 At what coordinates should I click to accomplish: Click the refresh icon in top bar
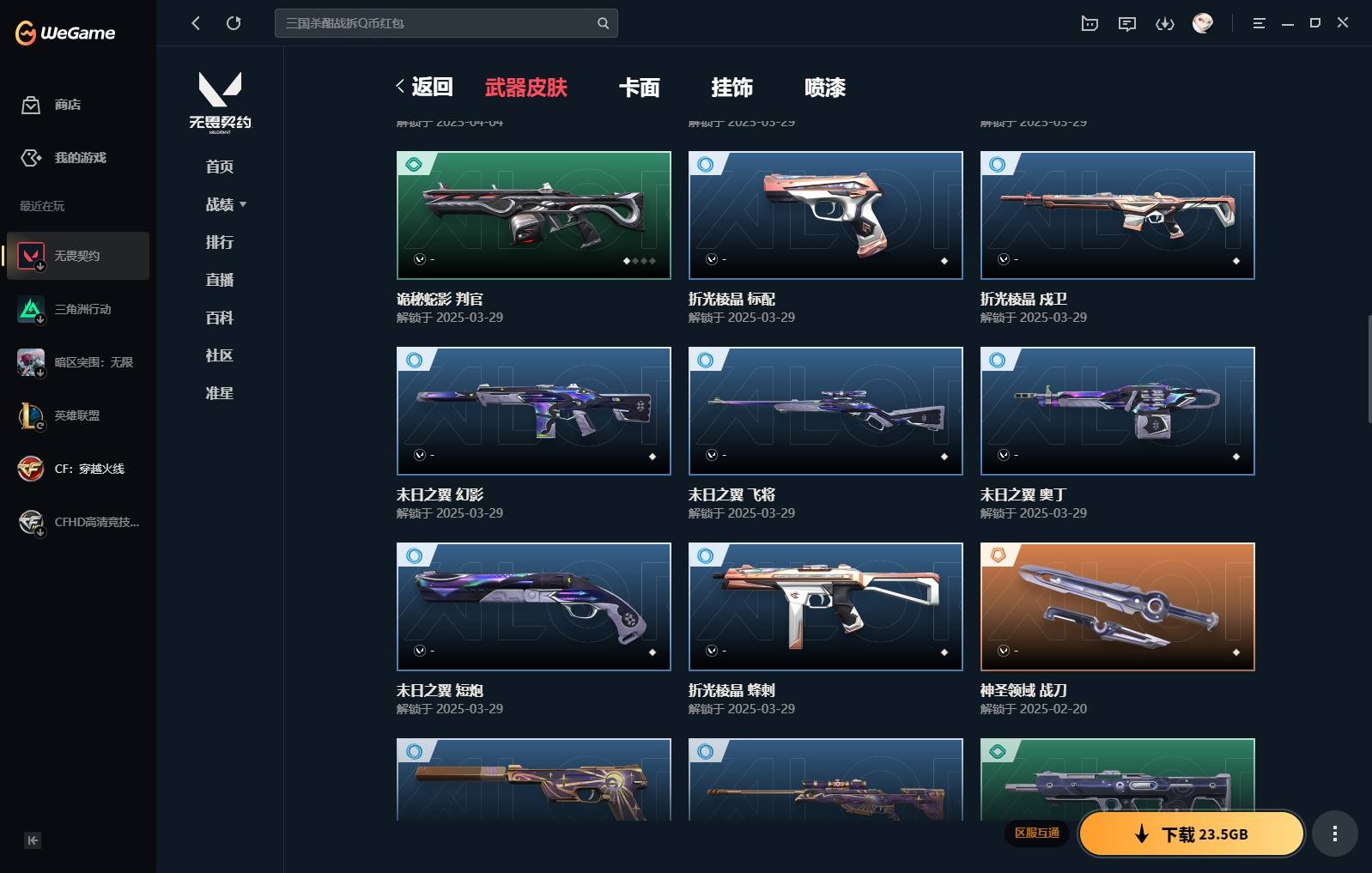point(234,23)
